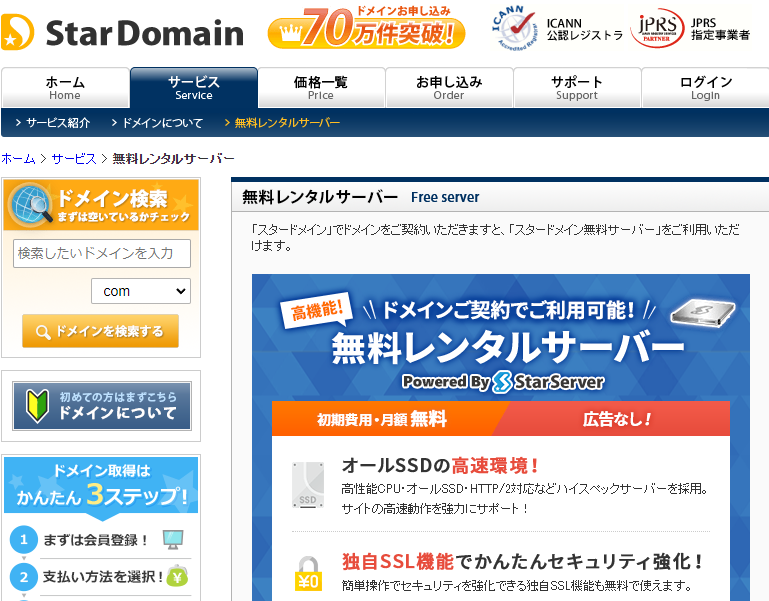Image resolution: width=769 pixels, height=601 pixels.
Task: Click the 広告なし! red label
Action: pos(617,419)
